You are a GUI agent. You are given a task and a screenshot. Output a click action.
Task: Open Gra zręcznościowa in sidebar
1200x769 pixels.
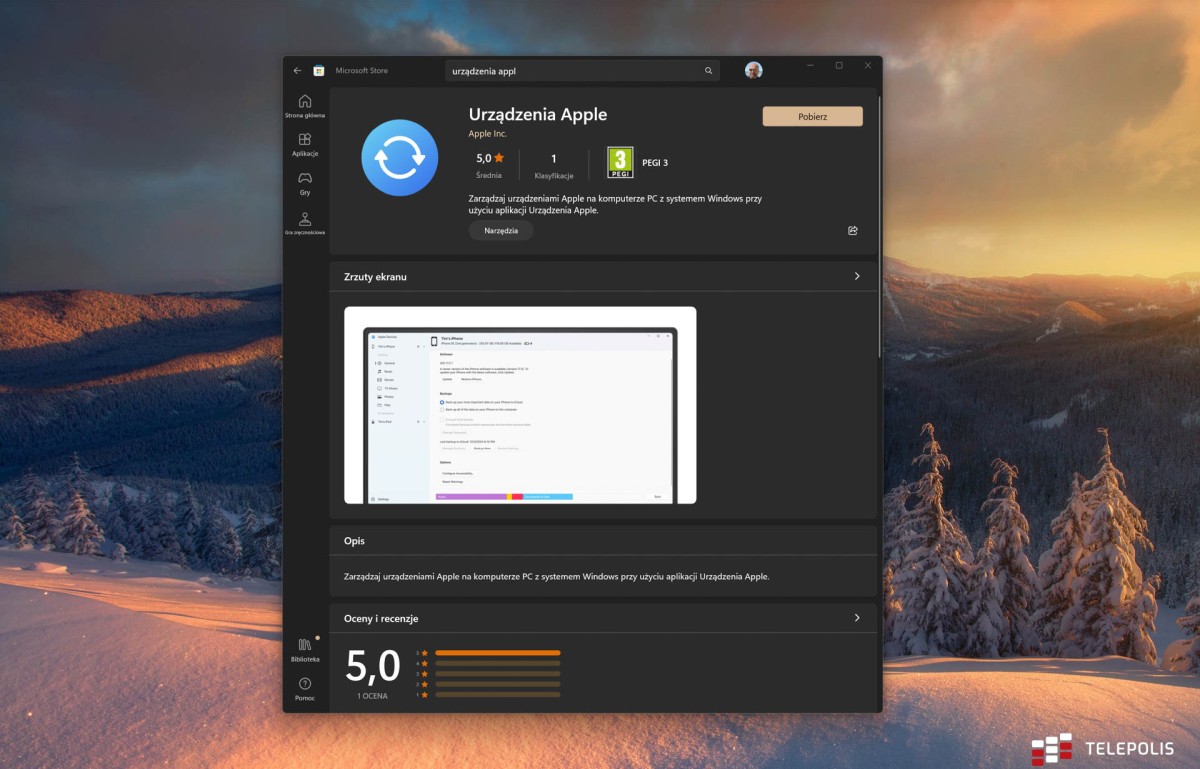point(305,223)
